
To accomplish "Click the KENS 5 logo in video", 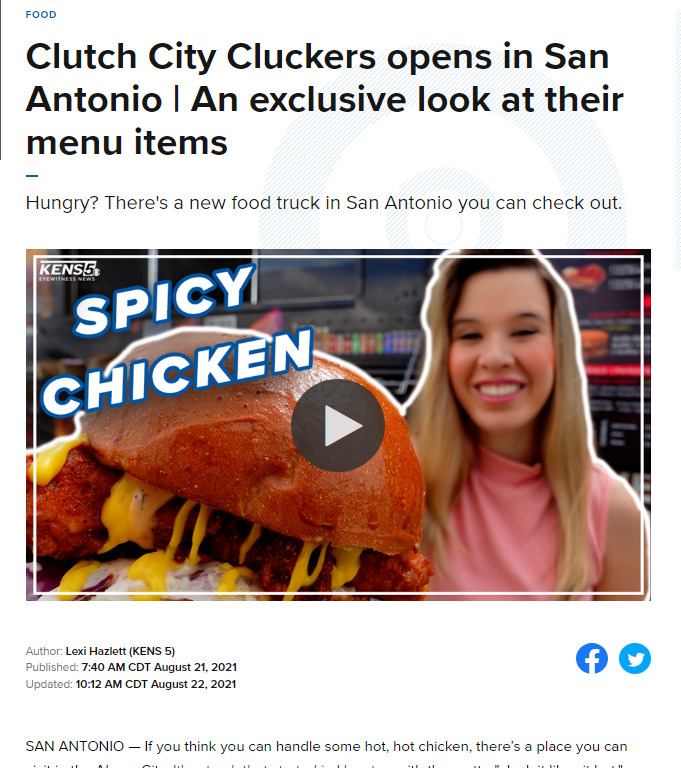I will click(x=69, y=271).
